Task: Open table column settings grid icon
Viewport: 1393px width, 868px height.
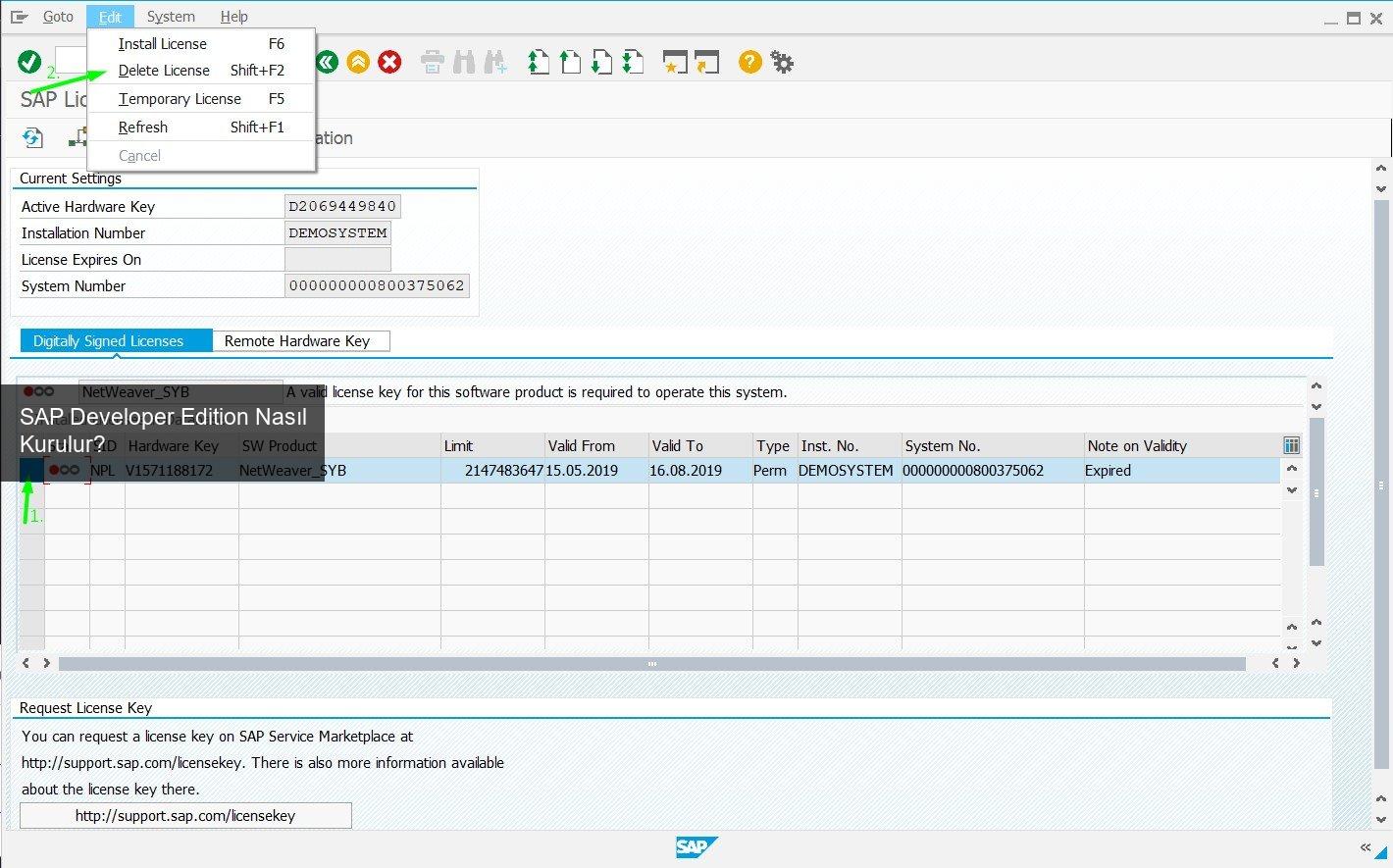Action: click(1291, 445)
